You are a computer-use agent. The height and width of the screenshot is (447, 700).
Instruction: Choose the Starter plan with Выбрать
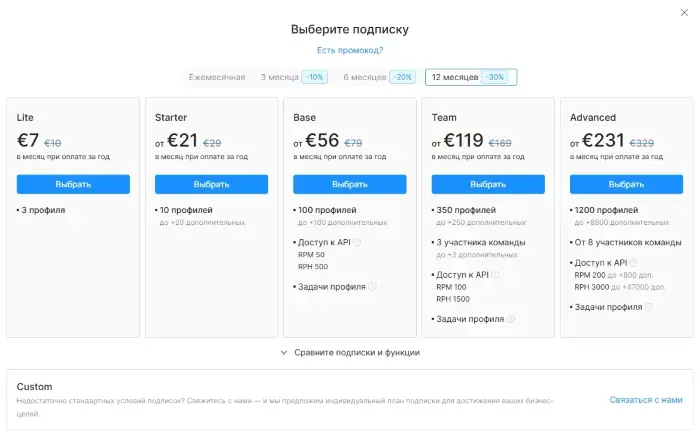click(212, 184)
